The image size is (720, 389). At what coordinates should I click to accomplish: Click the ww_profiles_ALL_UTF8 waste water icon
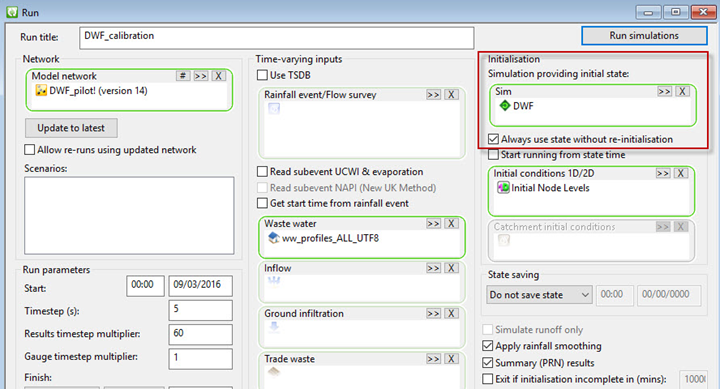pyautogui.click(x=274, y=238)
